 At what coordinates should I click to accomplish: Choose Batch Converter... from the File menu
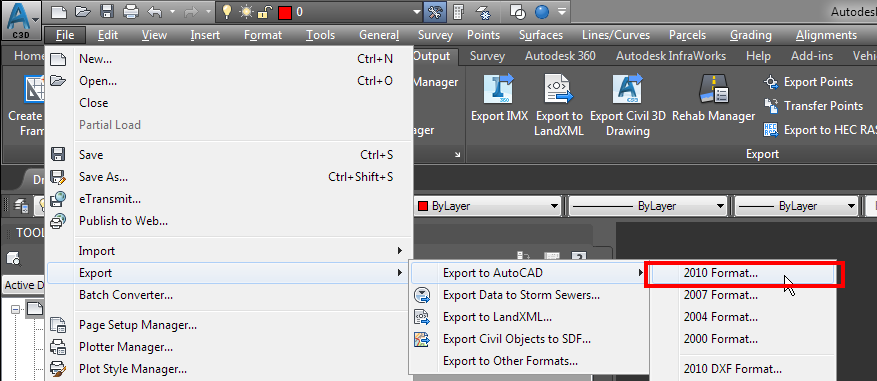coord(229,295)
